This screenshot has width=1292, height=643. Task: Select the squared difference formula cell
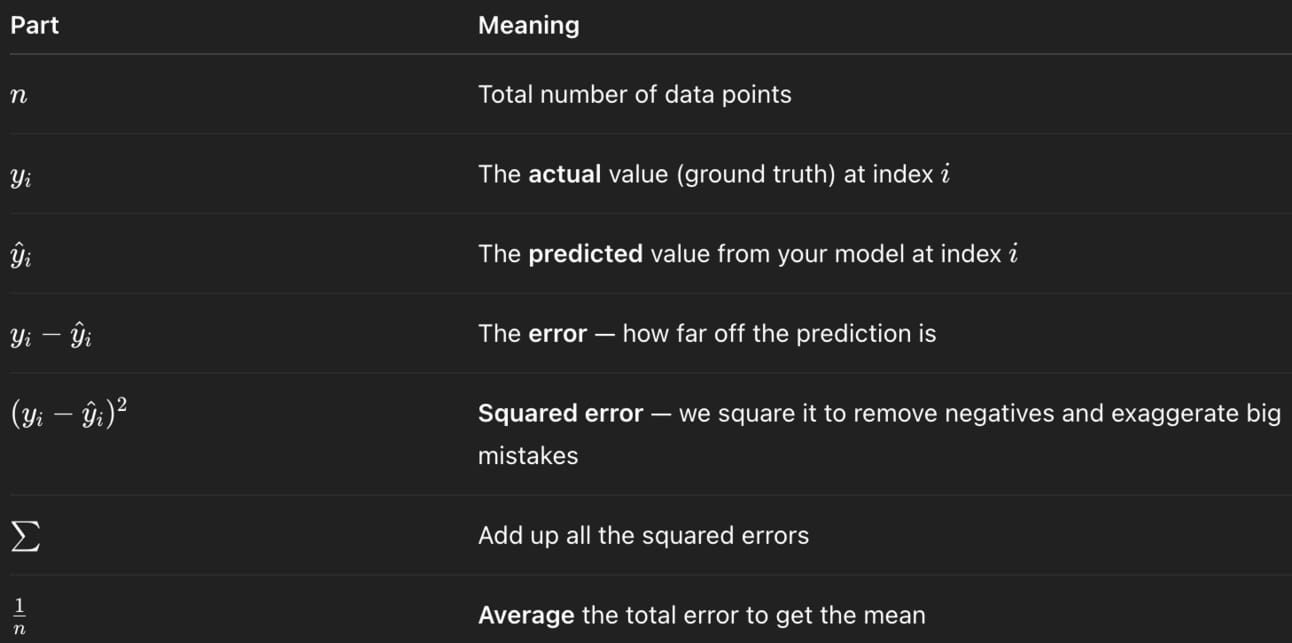click(68, 413)
